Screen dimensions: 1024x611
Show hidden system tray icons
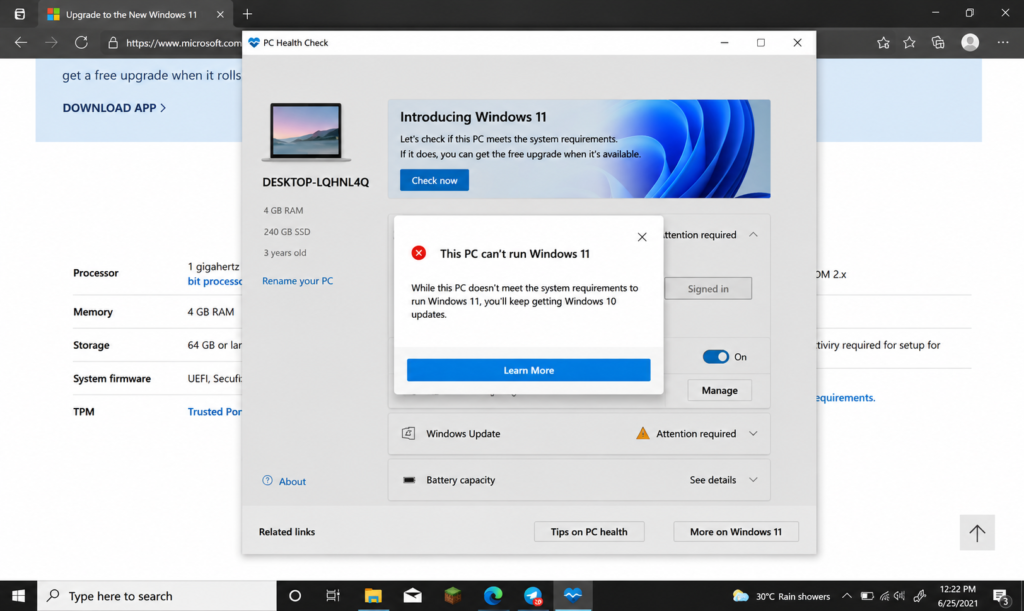(x=846, y=596)
